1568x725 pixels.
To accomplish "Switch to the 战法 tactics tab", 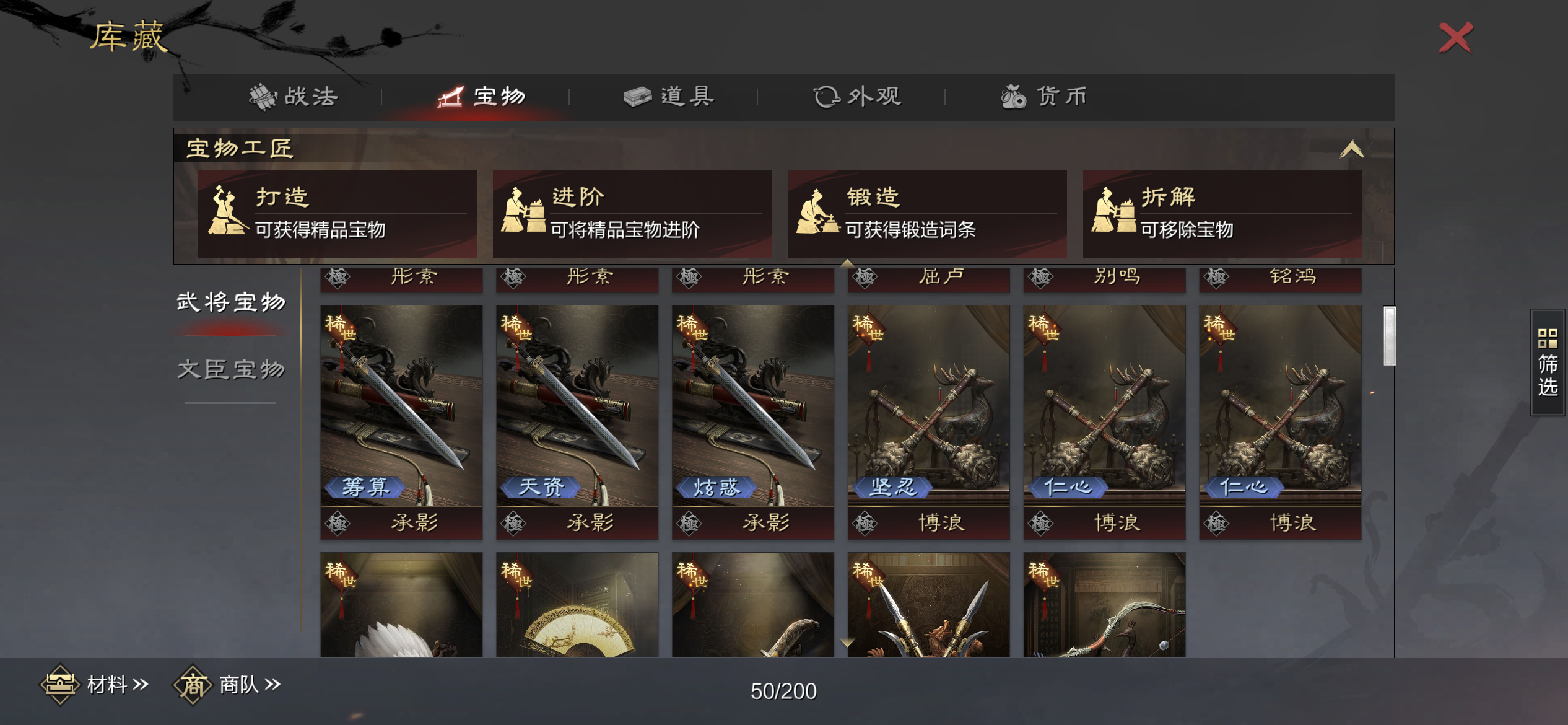I will pyautogui.click(x=294, y=97).
